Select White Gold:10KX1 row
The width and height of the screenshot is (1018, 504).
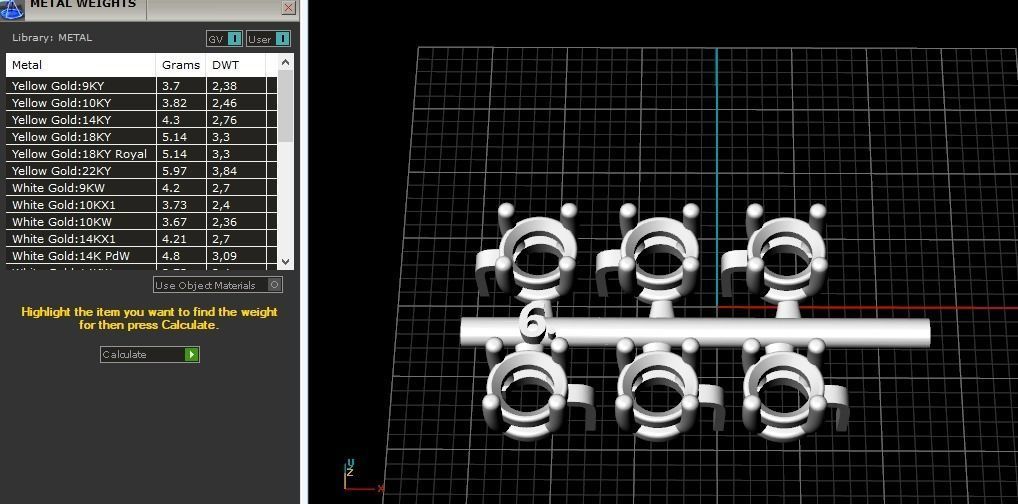click(141, 205)
